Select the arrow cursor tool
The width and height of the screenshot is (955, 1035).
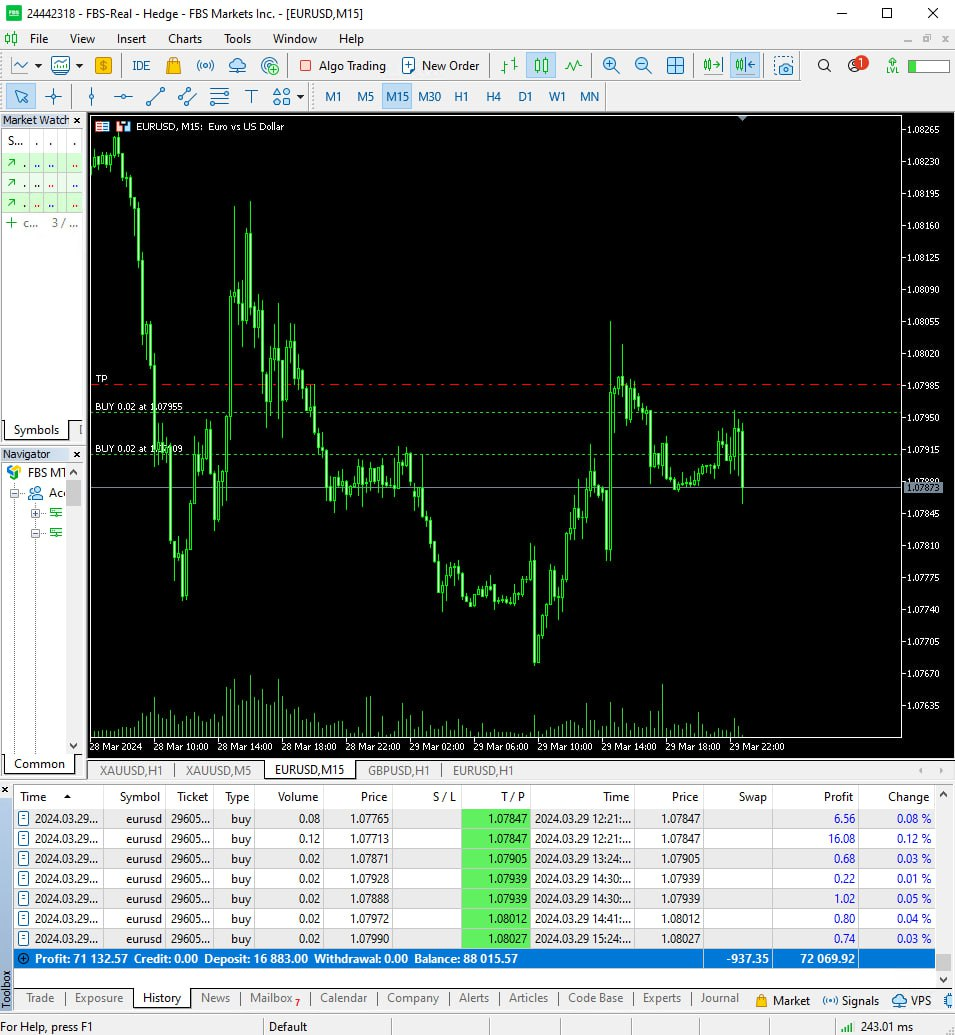(x=21, y=97)
